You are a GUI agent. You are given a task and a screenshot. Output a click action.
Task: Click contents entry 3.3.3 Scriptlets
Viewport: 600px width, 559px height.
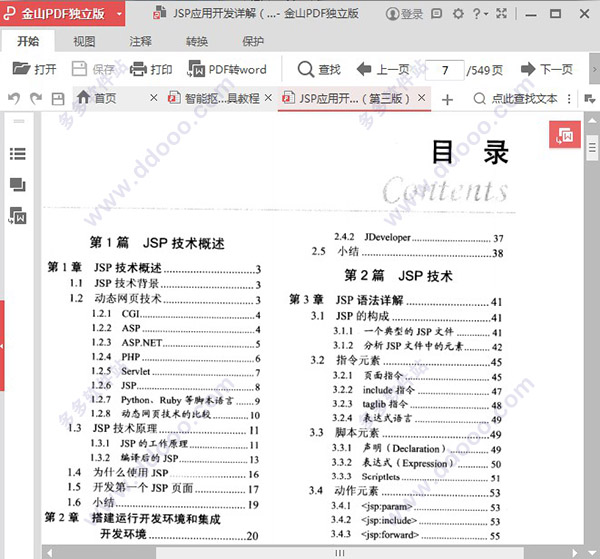[x=416, y=477]
